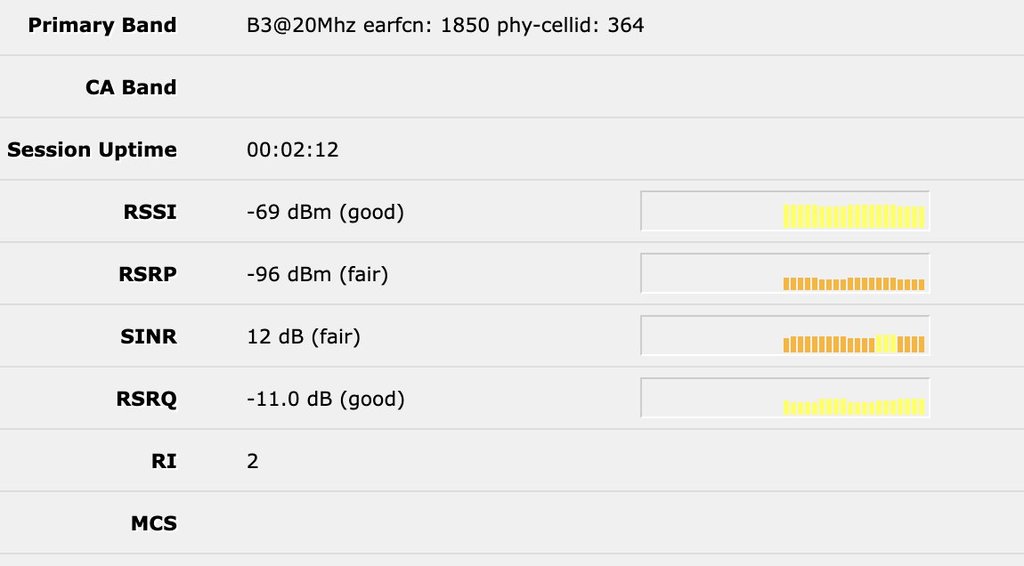
Task: Click the 00:02:12 uptime value
Action: [x=293, y=150]
